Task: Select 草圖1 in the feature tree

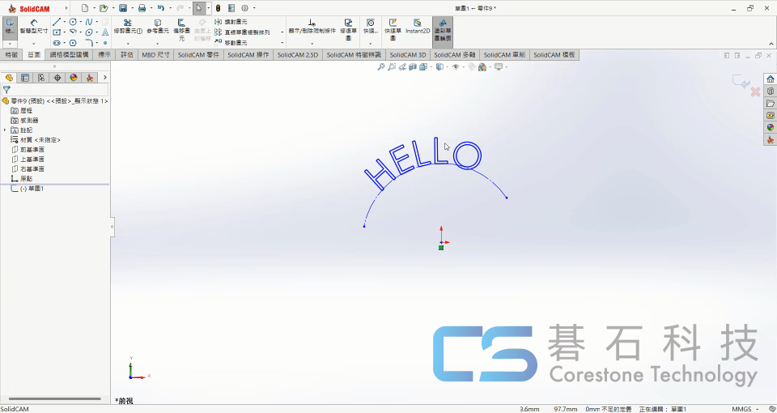Action: click(x=34, y=188)
